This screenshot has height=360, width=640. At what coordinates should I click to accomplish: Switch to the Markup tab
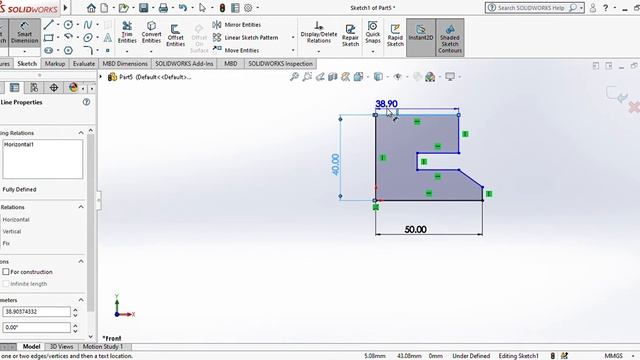[x=55, y=64]
